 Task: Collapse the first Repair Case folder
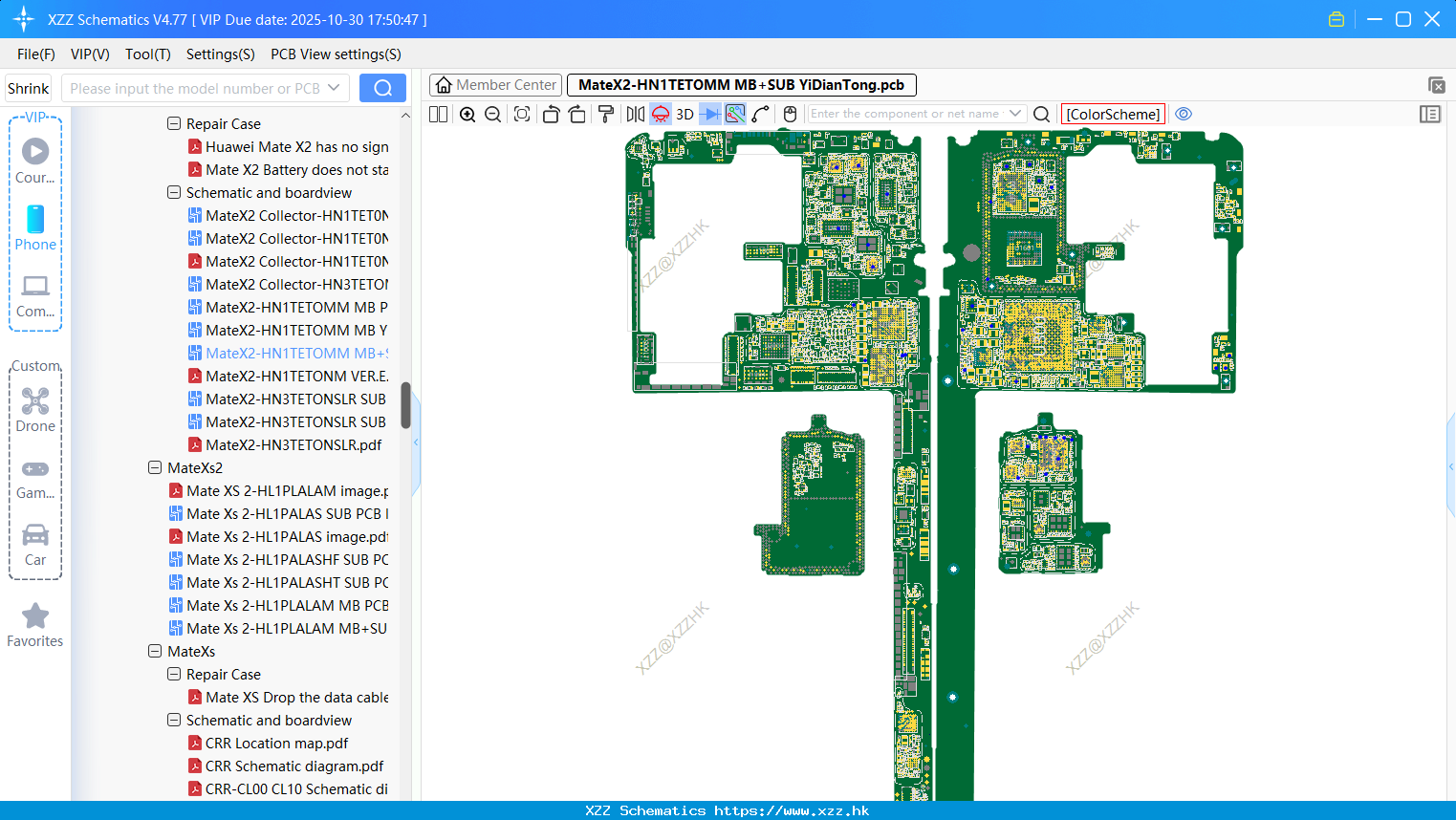(174, 123)
